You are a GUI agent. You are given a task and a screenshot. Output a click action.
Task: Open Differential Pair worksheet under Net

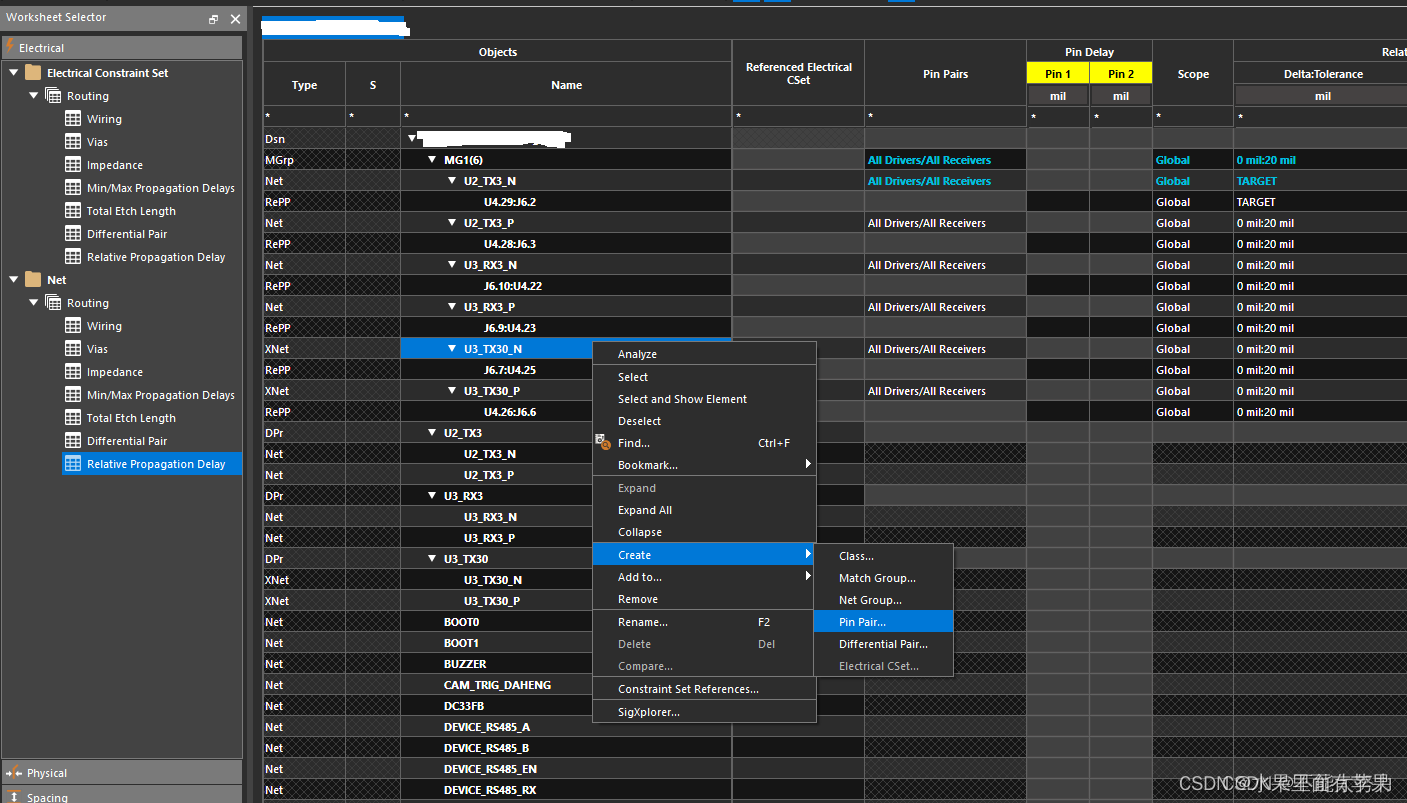pyautogui.click(x=126, y=441)
